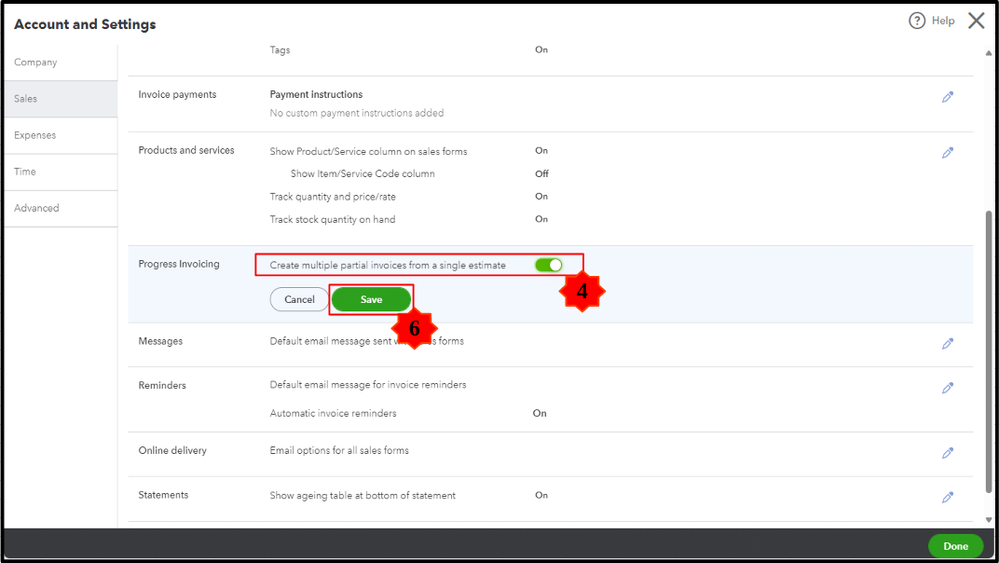Click the Statements section label

pyautogui.click(x=163, y=495)
